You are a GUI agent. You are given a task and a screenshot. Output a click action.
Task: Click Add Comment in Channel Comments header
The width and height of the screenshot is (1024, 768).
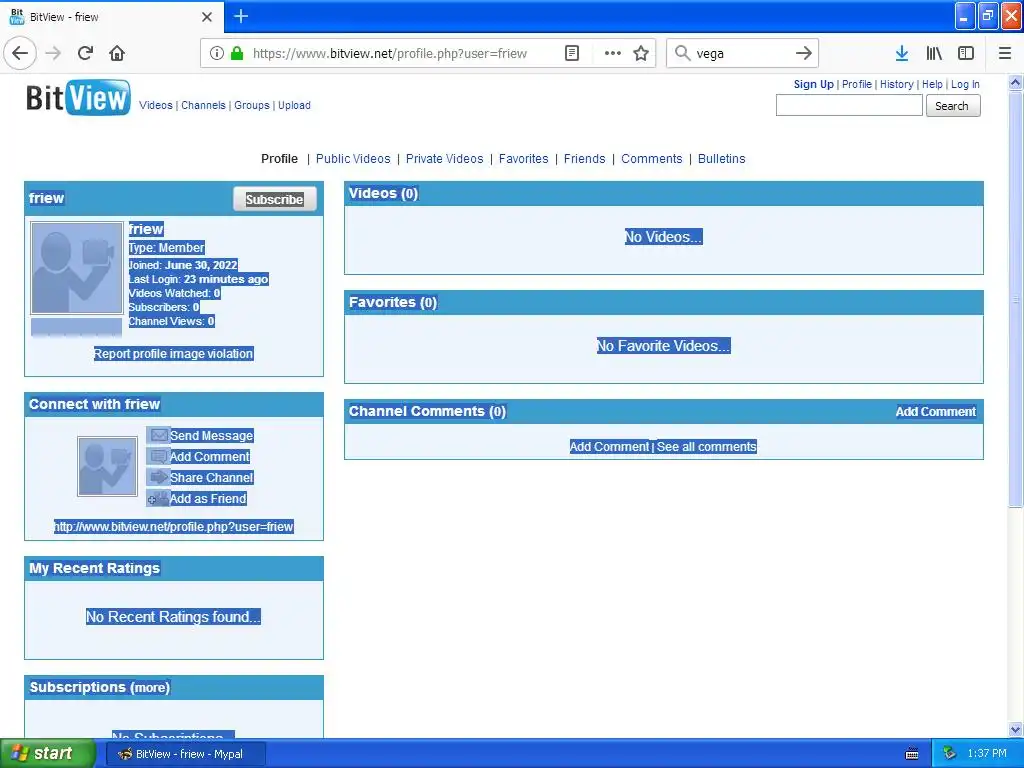(935, 411)
